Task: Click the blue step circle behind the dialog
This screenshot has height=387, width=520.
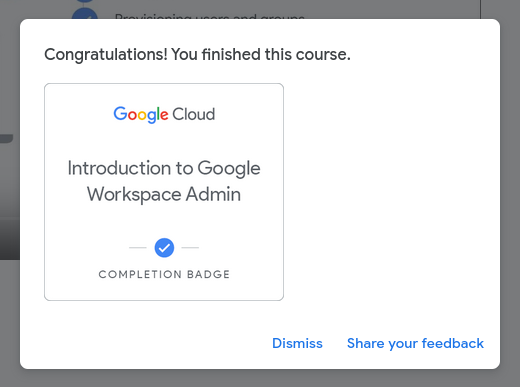Action: pyautogui.click(x=85, y=14)
